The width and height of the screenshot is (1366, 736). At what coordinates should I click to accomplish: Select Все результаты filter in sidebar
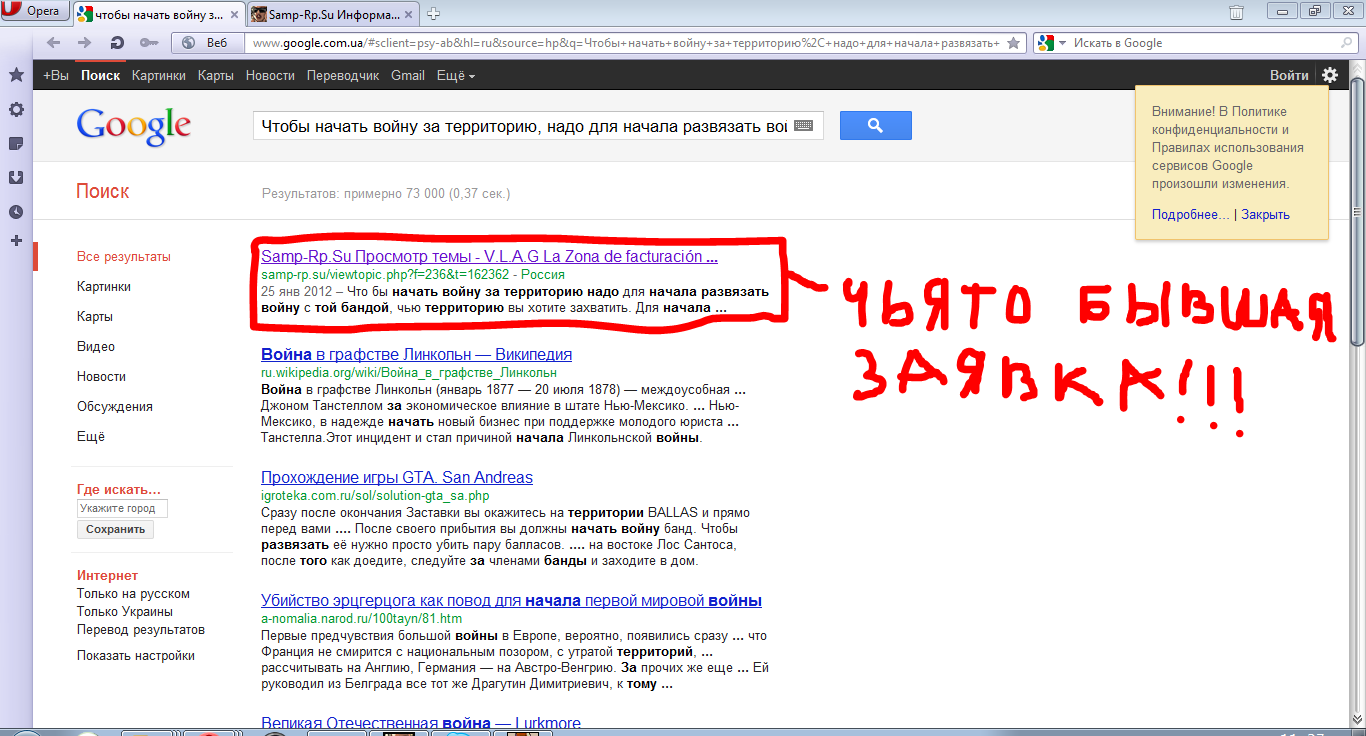124,257
